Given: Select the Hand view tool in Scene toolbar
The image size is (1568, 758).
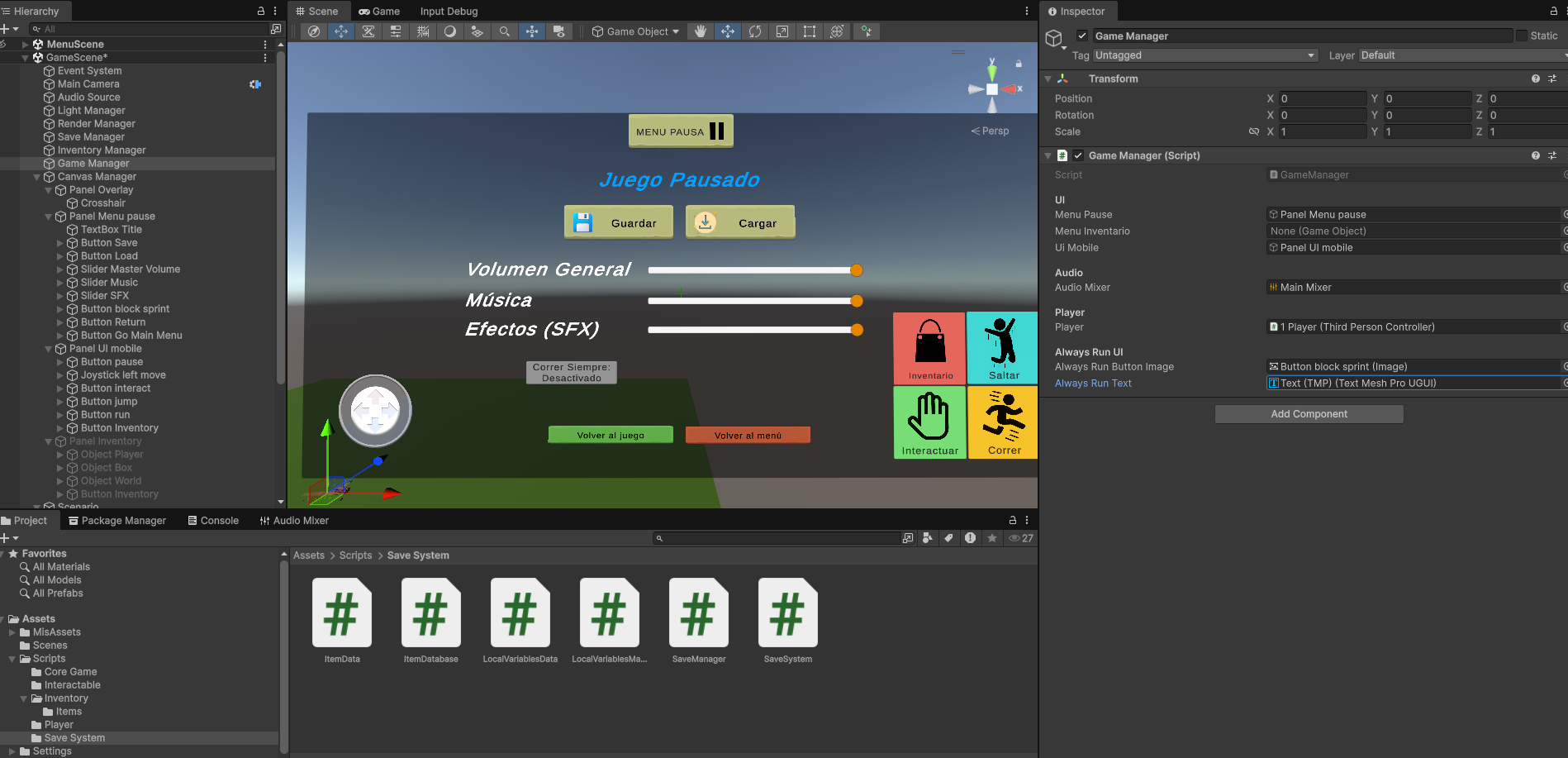Looking at the screenshot, I should click(701, 31).
